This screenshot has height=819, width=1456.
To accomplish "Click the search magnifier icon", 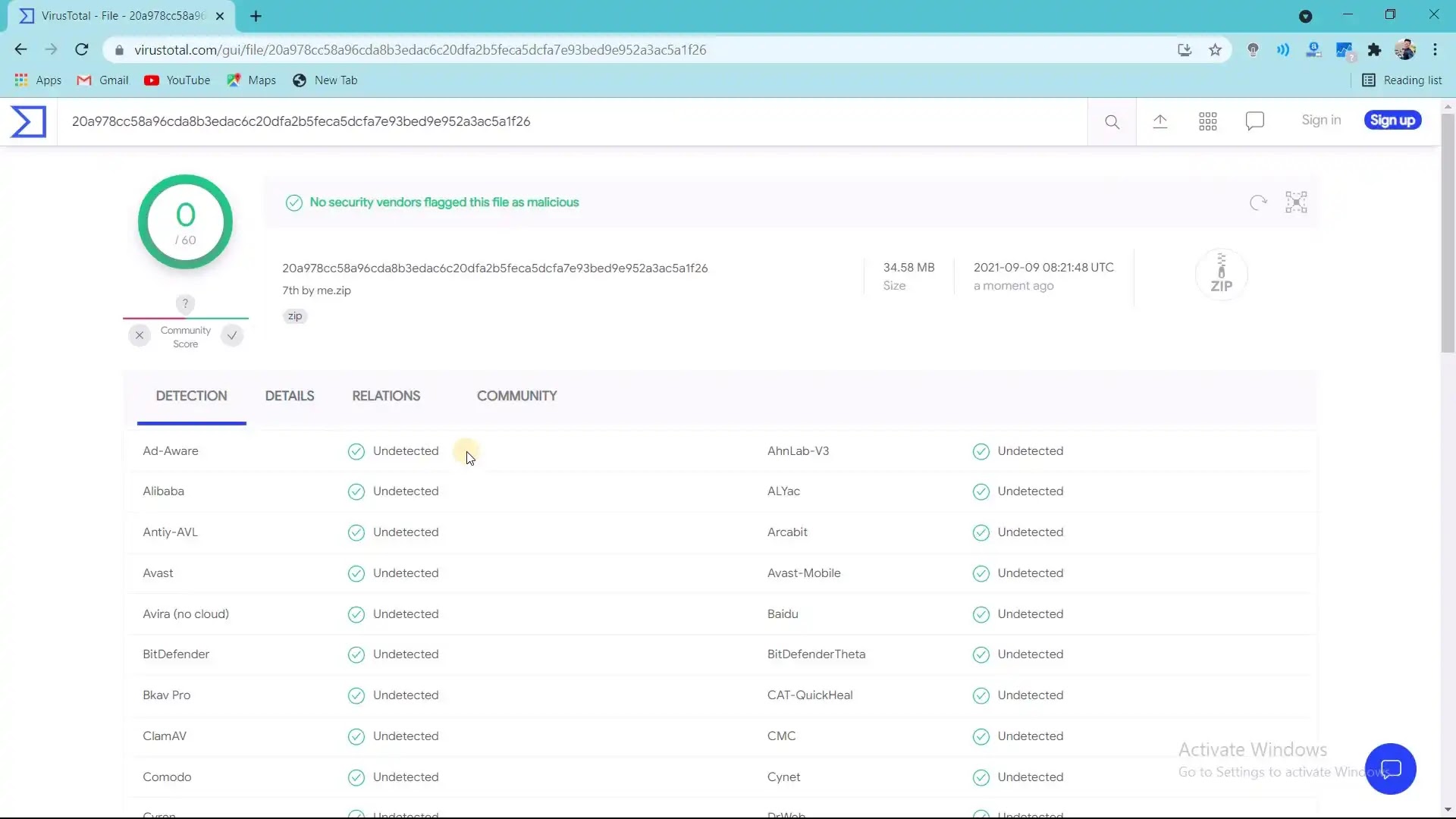I will pos(1112,121).
